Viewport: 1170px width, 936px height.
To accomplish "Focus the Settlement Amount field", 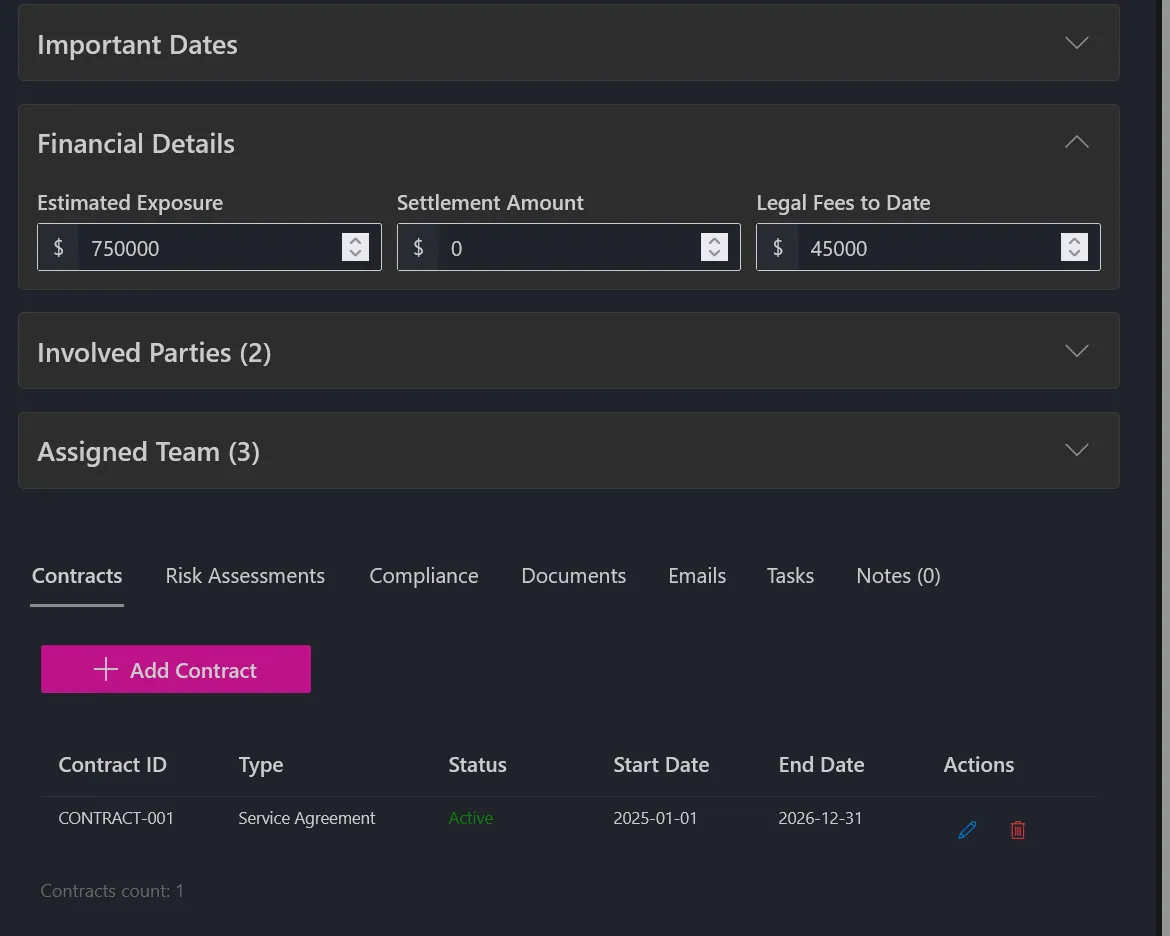I will click(569, 248).
